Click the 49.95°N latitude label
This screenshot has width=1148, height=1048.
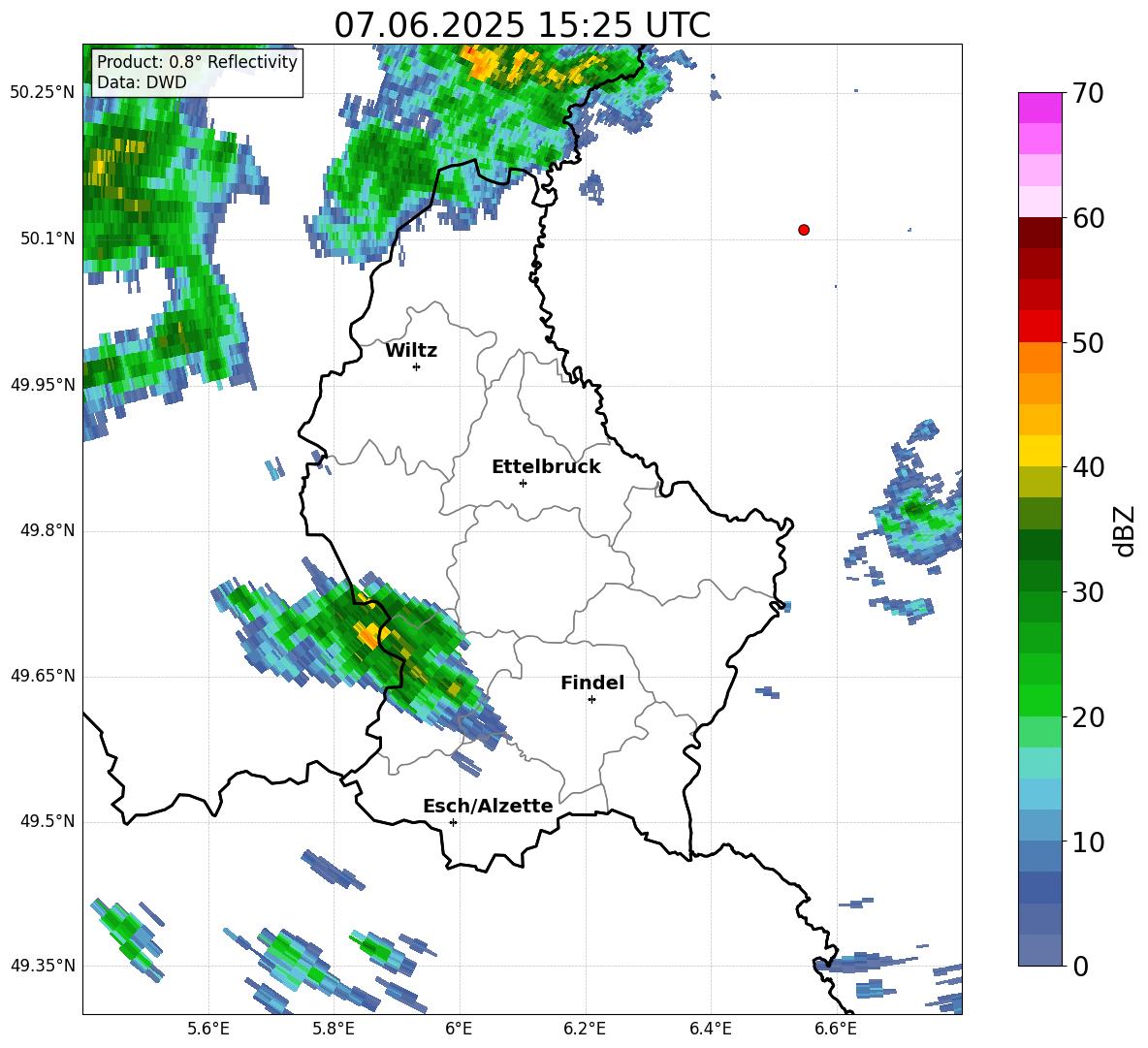point(43,384)
